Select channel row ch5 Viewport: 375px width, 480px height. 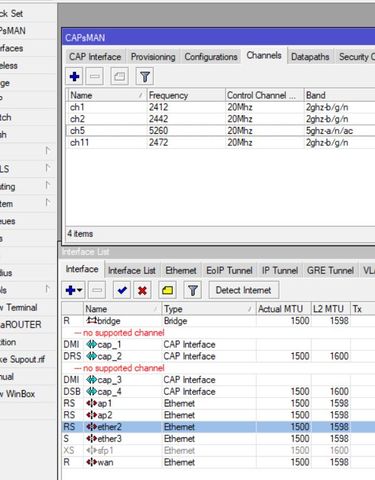point(220,131)
